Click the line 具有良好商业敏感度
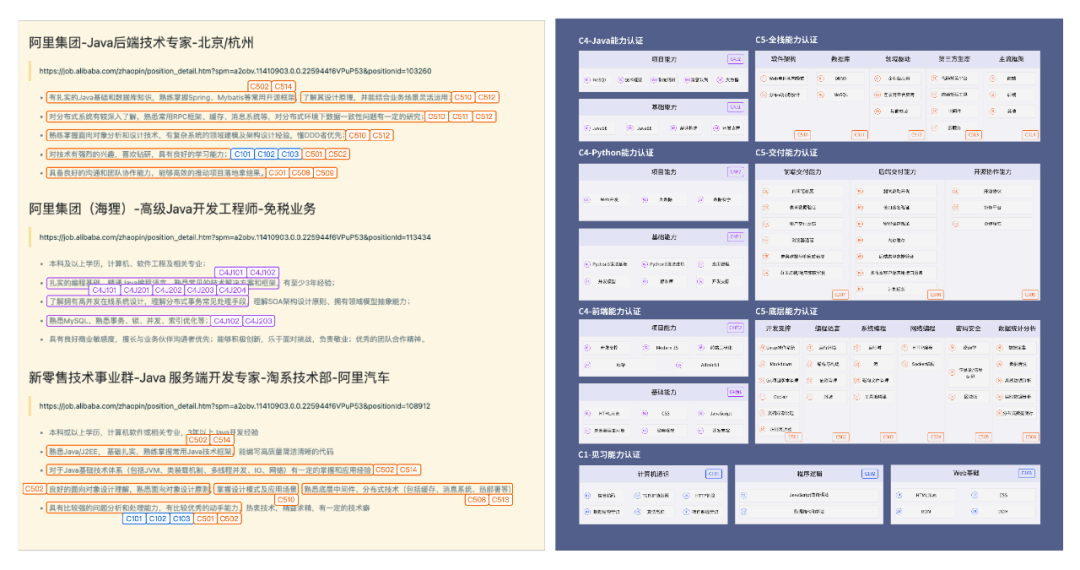 (239, 339)
